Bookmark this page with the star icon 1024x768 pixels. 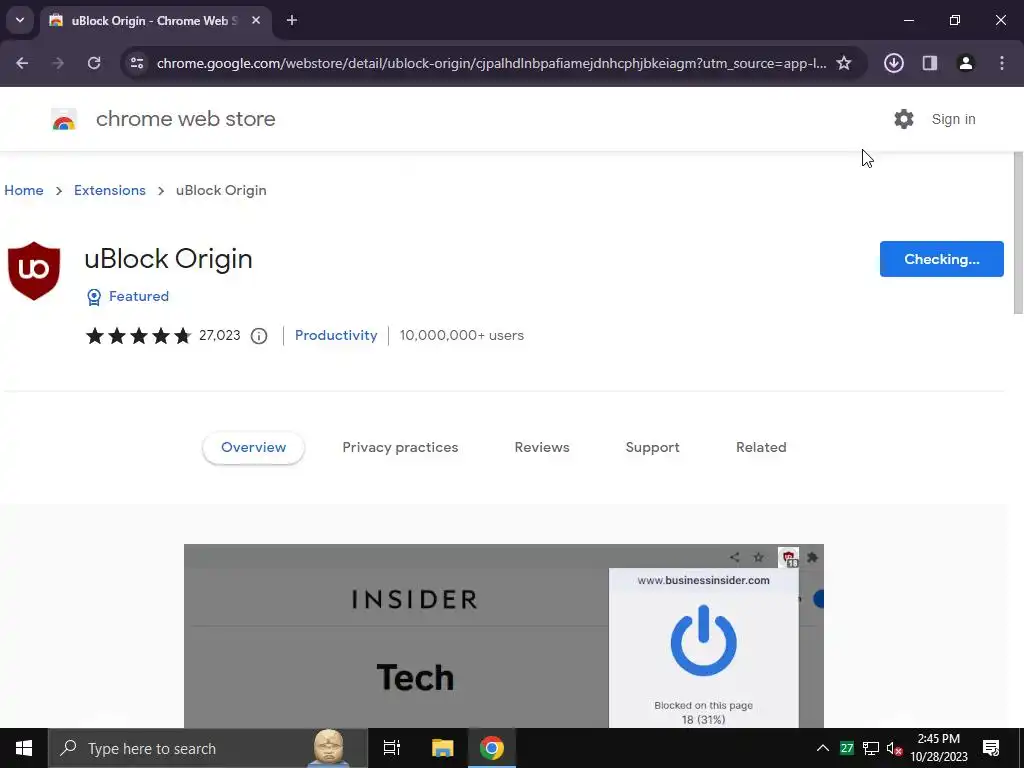844,63
